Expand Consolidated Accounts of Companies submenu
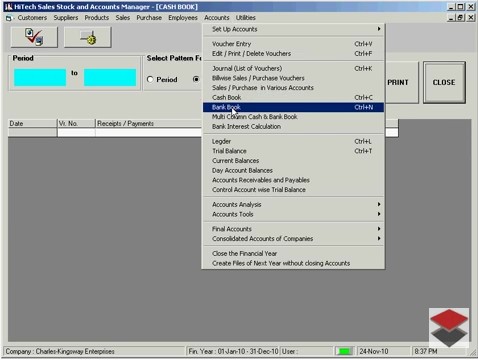 point(293,239)
